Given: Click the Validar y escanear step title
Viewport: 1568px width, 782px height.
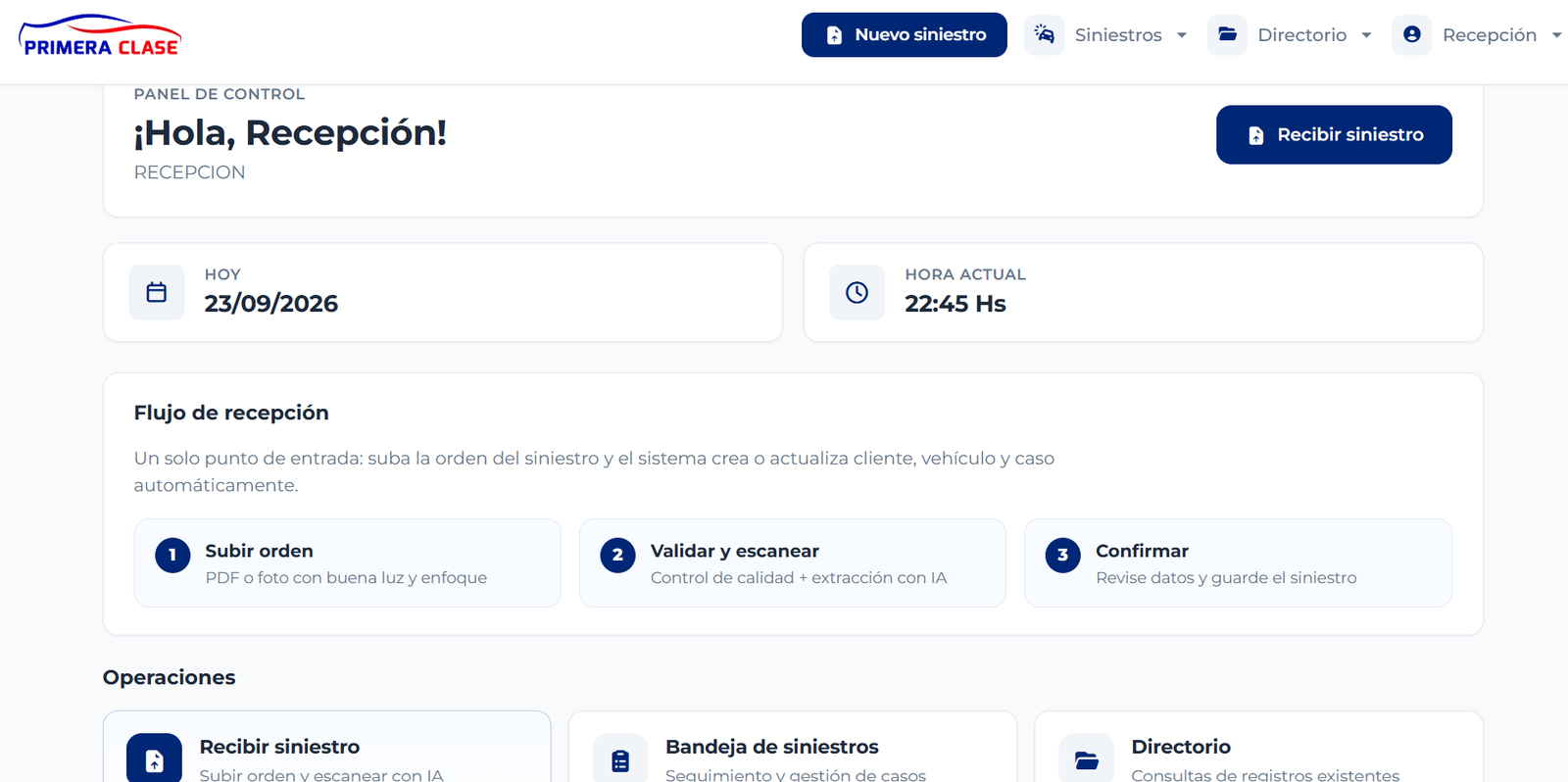Looking at the screenshot, I should [735, 551].
